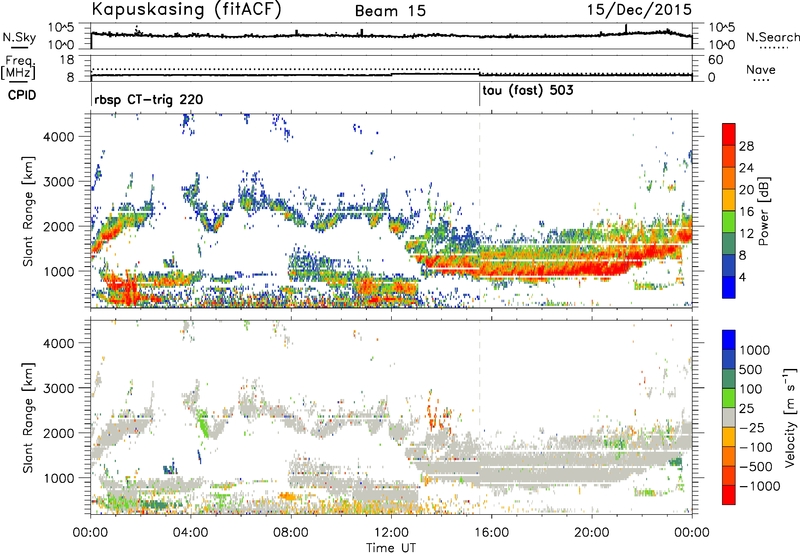Click the 'Beam 15' label
800x554 pixels.
[x=390, y=11]
